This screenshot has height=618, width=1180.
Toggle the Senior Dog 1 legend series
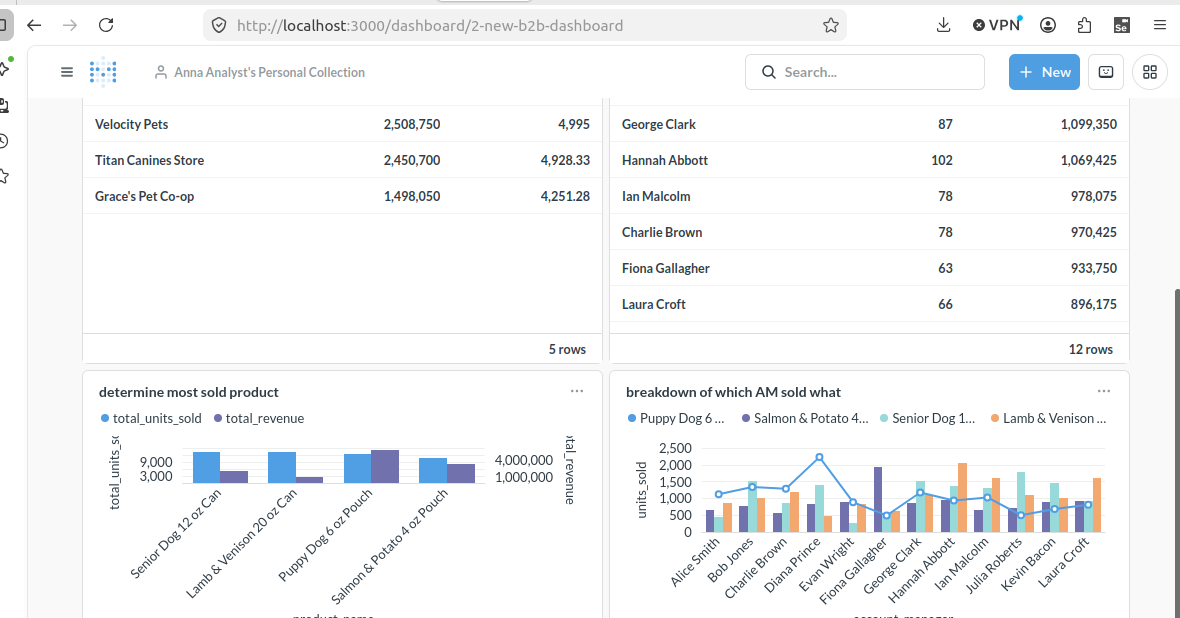click(927, 419)
